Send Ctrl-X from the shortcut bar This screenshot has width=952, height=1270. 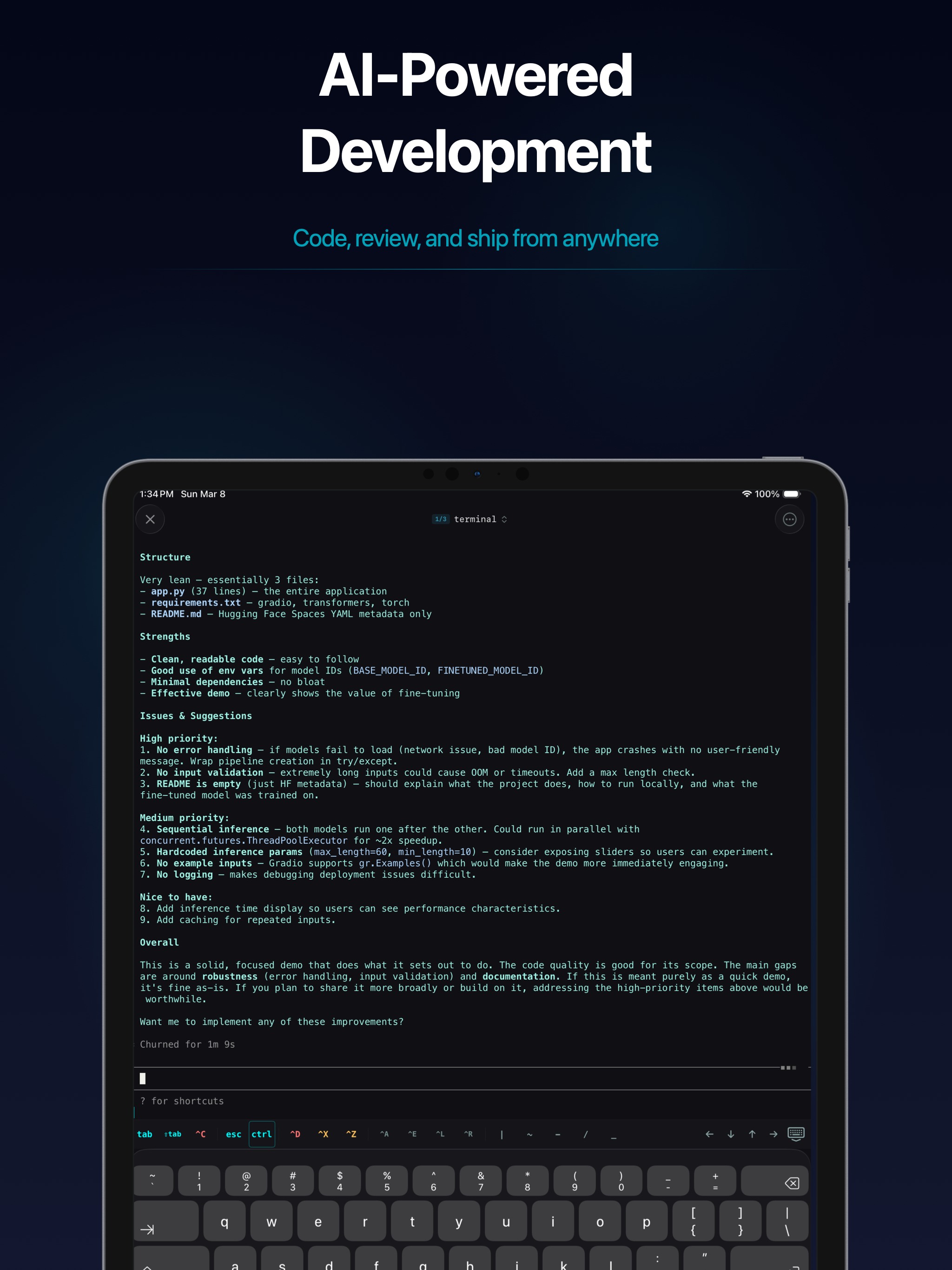pos(323,1134)
